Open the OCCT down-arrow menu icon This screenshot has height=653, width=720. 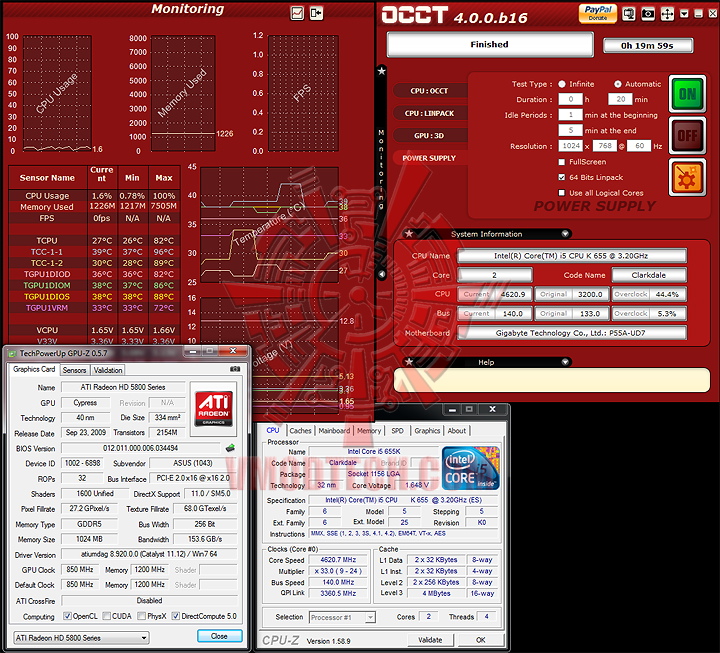[x=684, y=14]
